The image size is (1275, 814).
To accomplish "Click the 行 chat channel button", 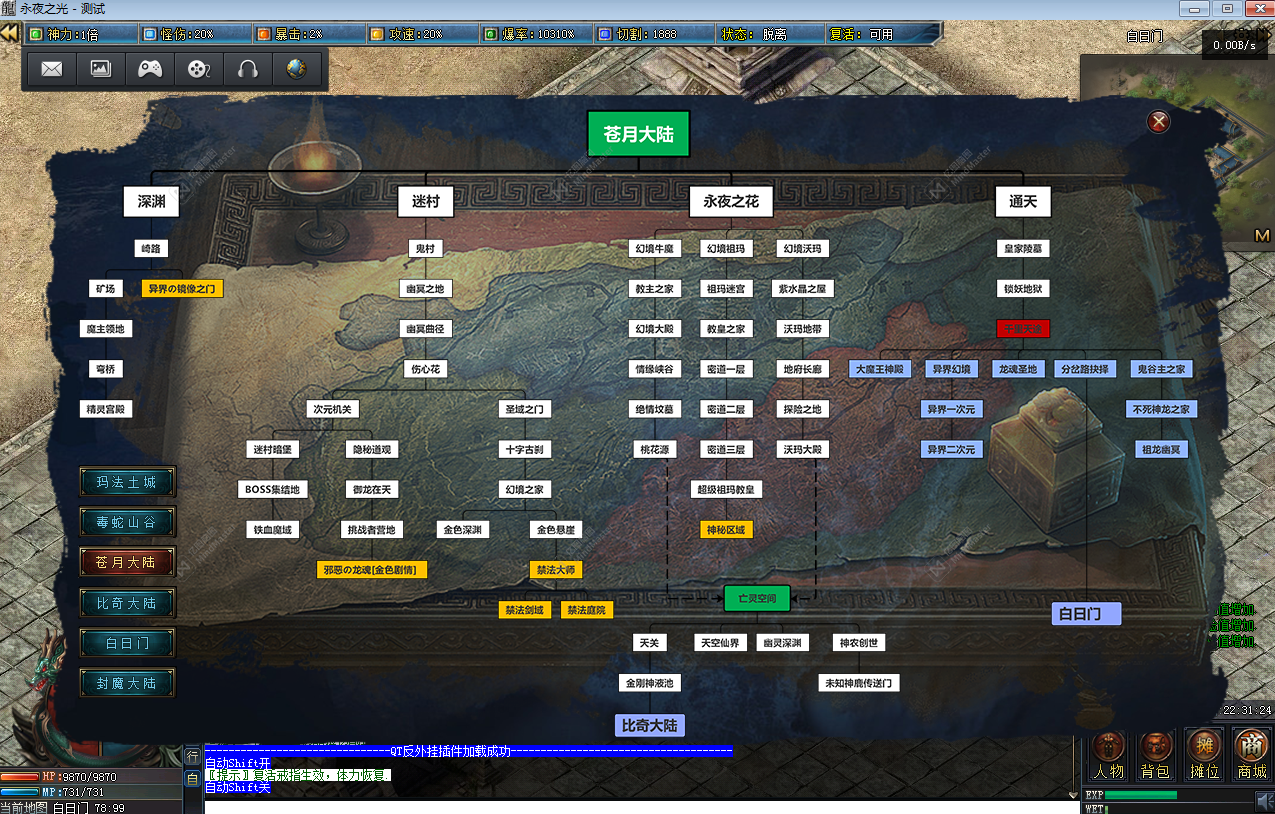I will coord(192,757).
